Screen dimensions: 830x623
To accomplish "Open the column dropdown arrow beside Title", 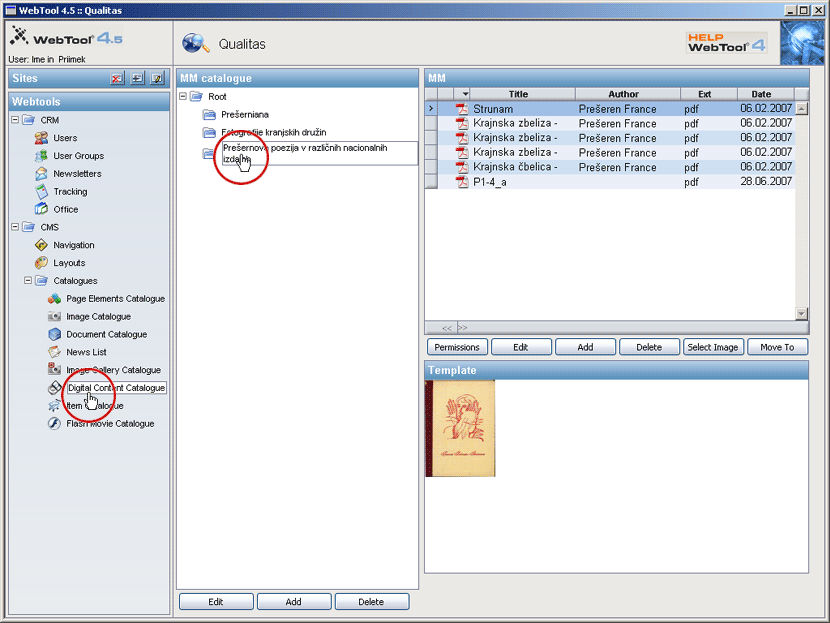I will tap(465, 94).
